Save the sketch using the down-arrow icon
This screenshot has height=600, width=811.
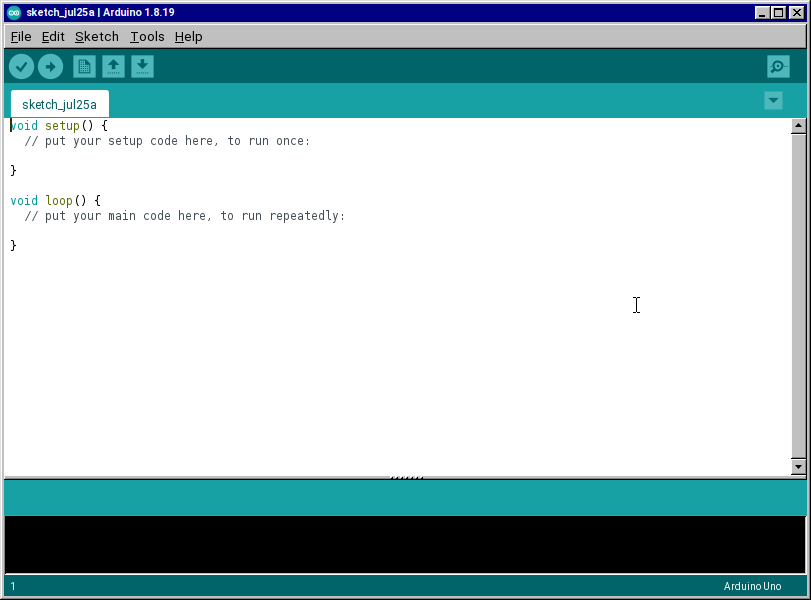tap(142, 67)
